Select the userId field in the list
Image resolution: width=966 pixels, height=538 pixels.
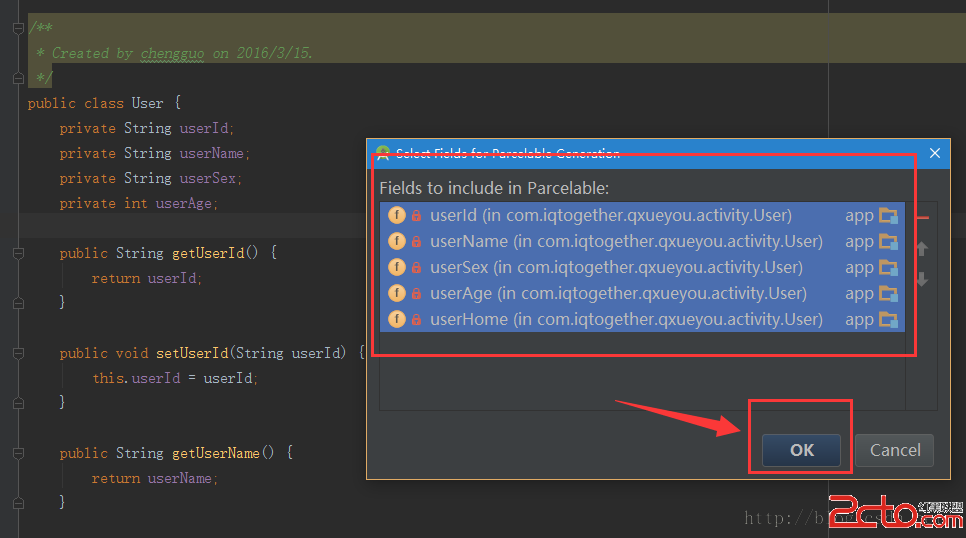pyautogui.click(x=610, y=215)
